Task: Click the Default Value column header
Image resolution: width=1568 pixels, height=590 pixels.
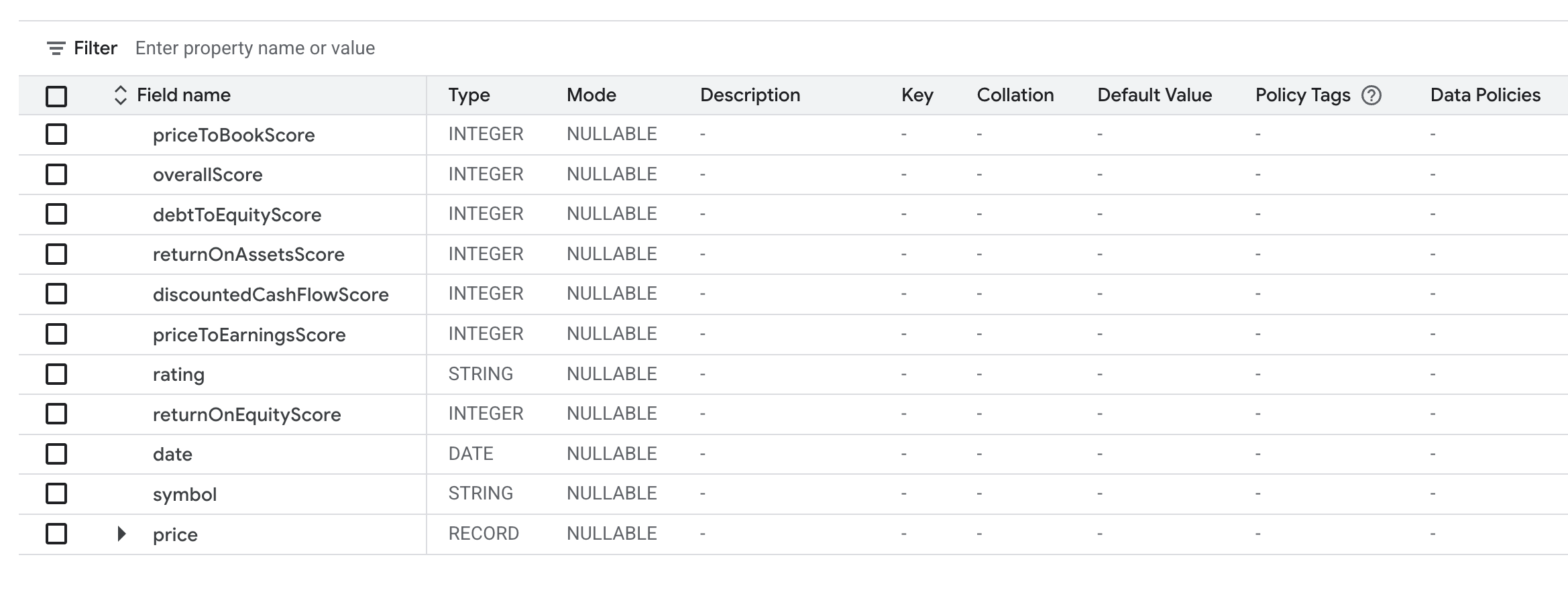Action: [1154, 95]
